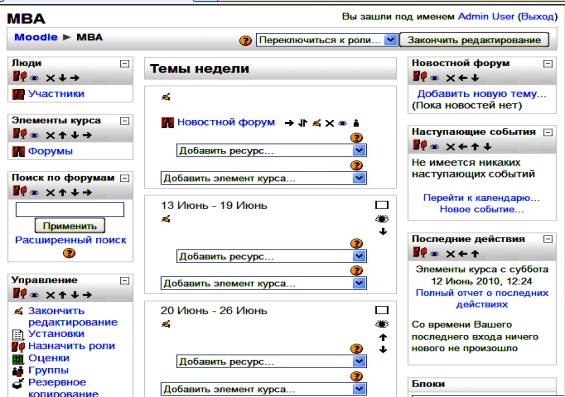Move Элементы курса block up
The width and height of the screenshot is (565, 397).
point(62,135)
